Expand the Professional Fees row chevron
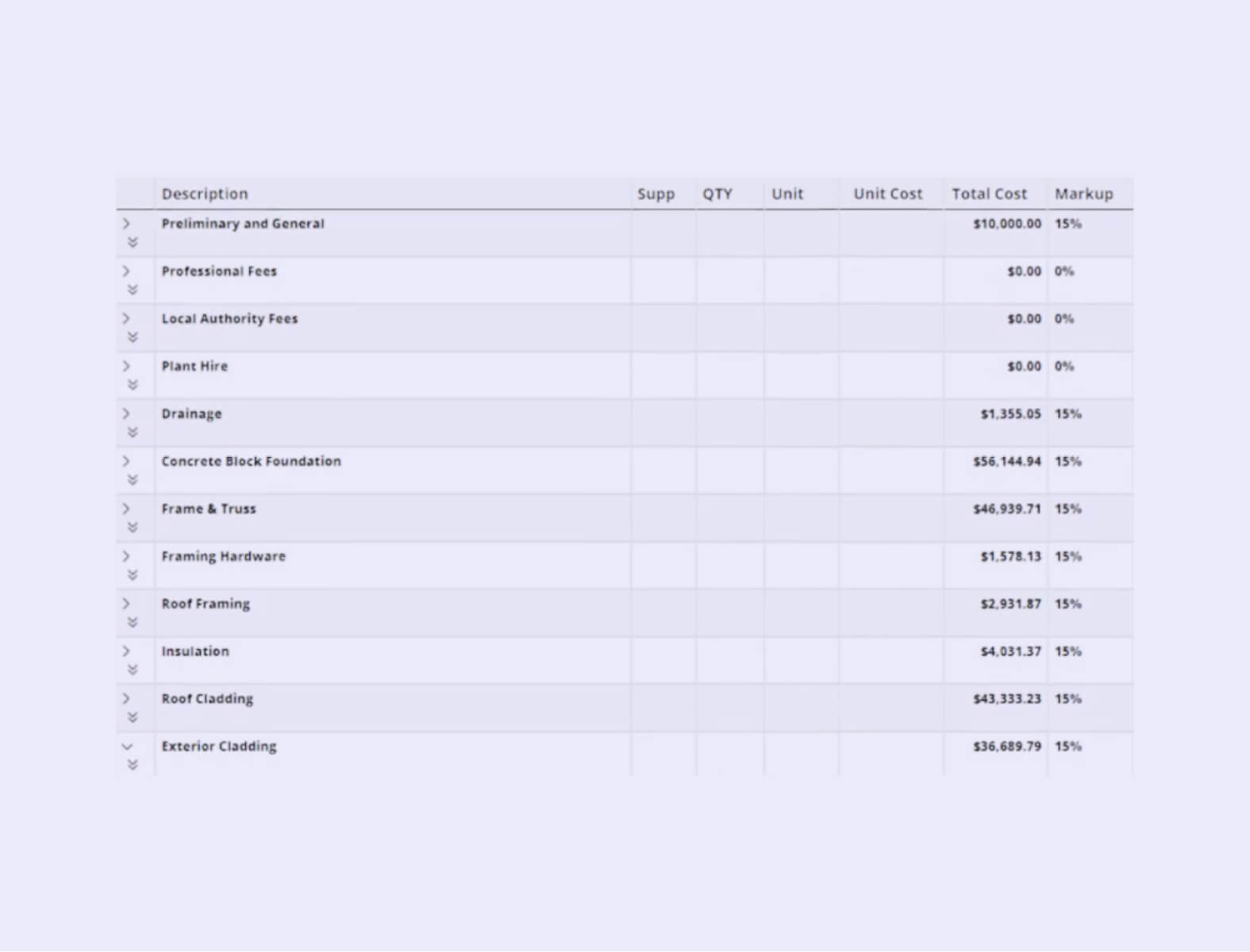Screen dimensions: 1250x952 coord(126,271)
